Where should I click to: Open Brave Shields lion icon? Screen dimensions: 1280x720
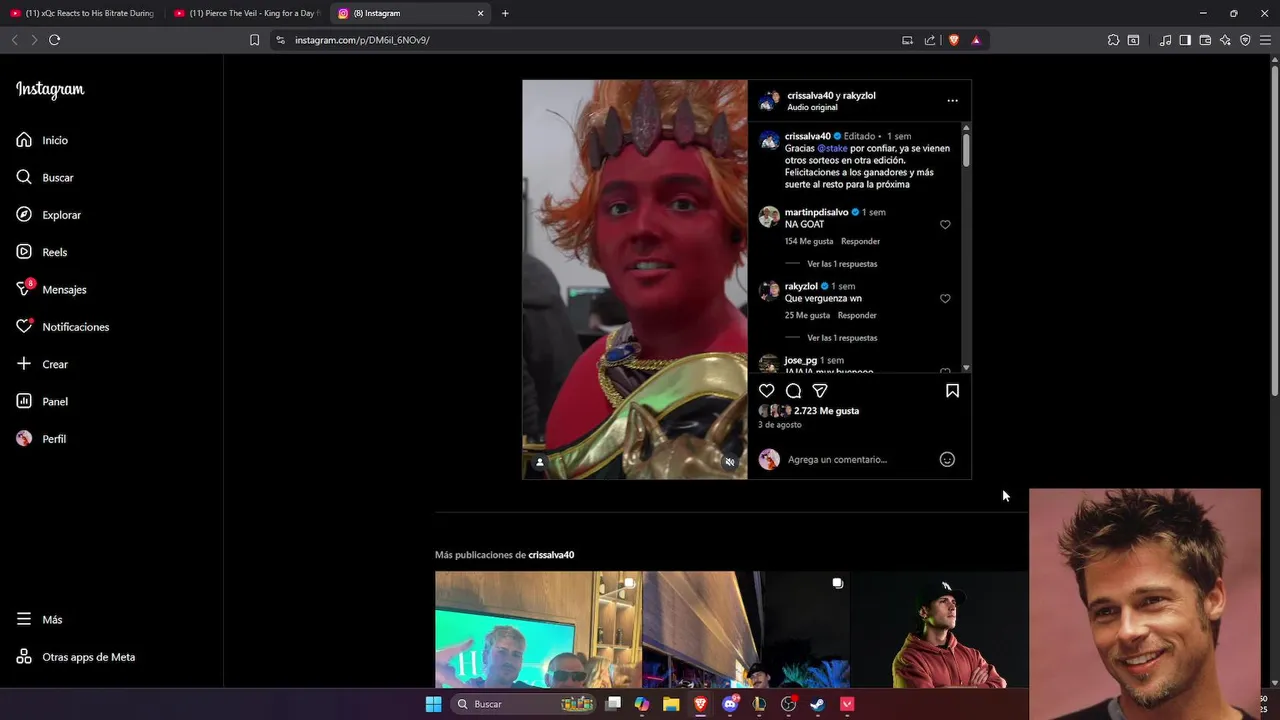tap(953, 40)
